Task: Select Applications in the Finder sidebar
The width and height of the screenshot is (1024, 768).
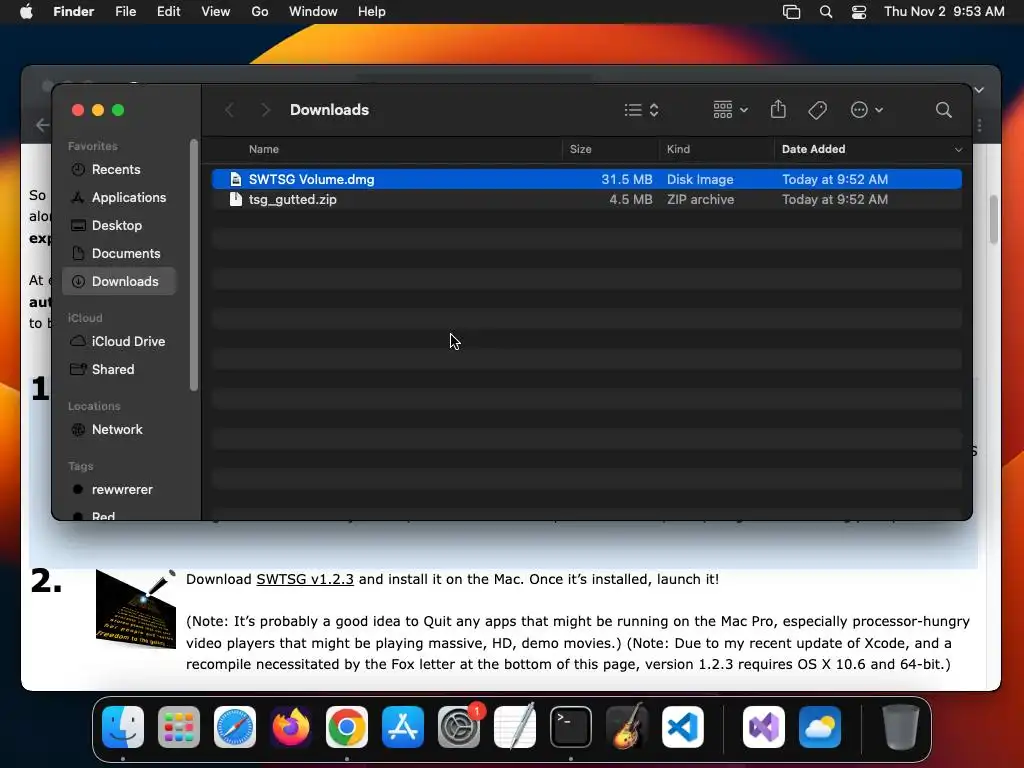Action: coord(119,197)
